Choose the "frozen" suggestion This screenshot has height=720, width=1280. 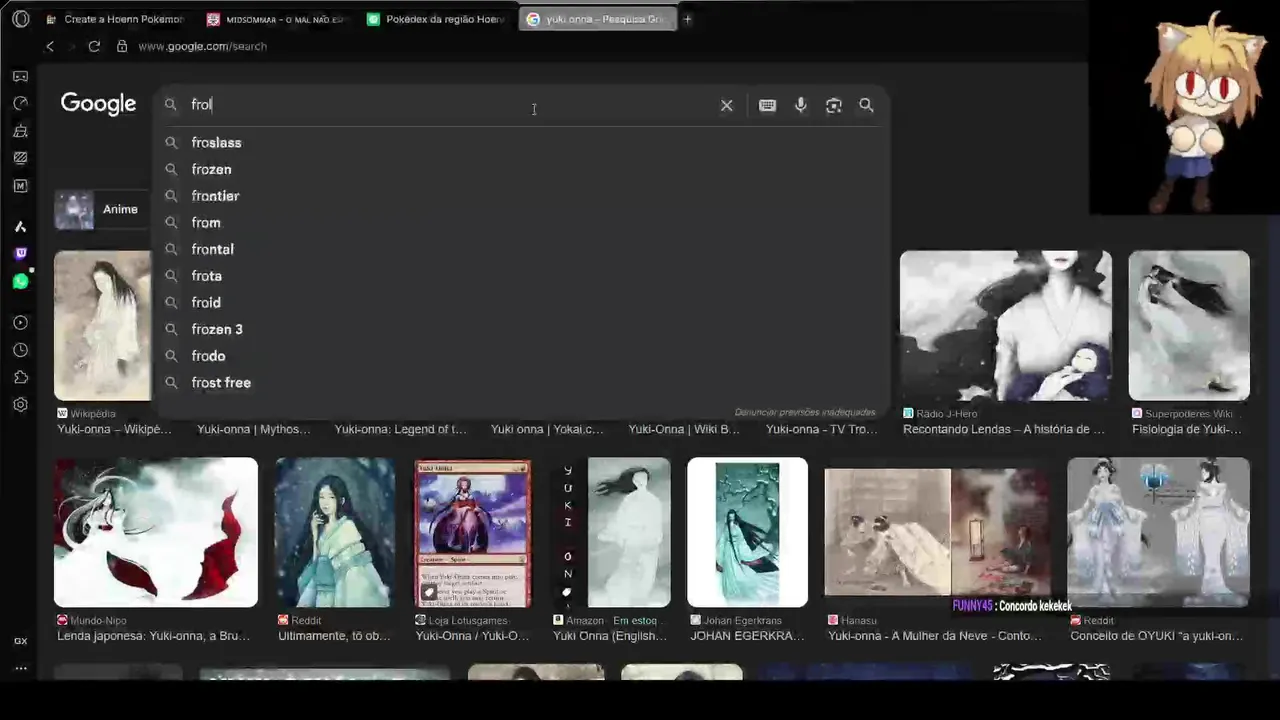point(211,170)
